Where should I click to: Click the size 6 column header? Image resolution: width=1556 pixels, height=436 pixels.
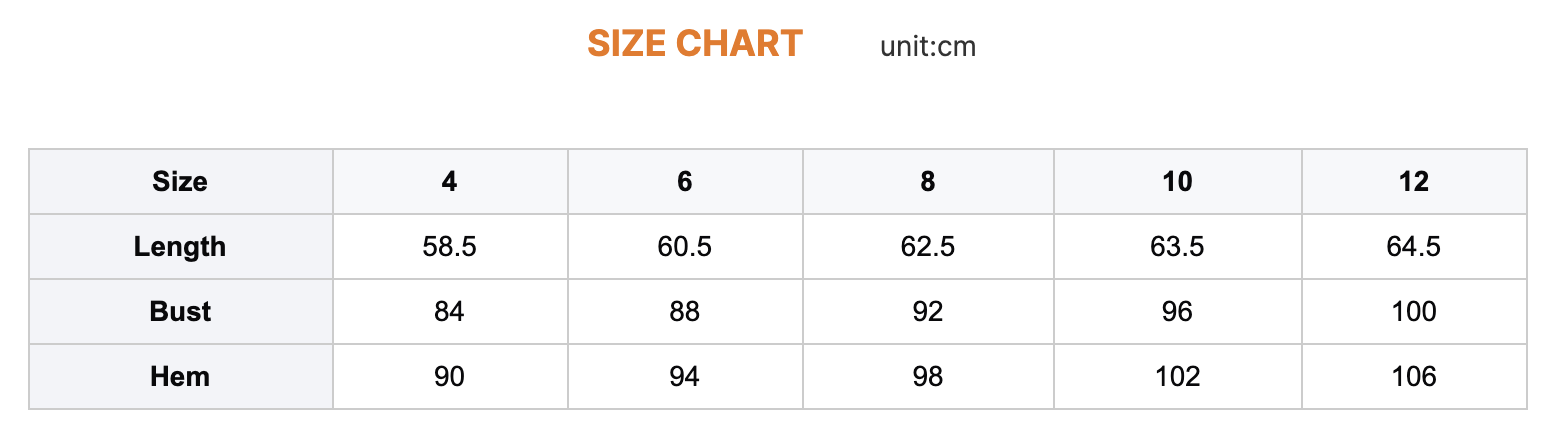pyautogui.click(x=685, y=181)
